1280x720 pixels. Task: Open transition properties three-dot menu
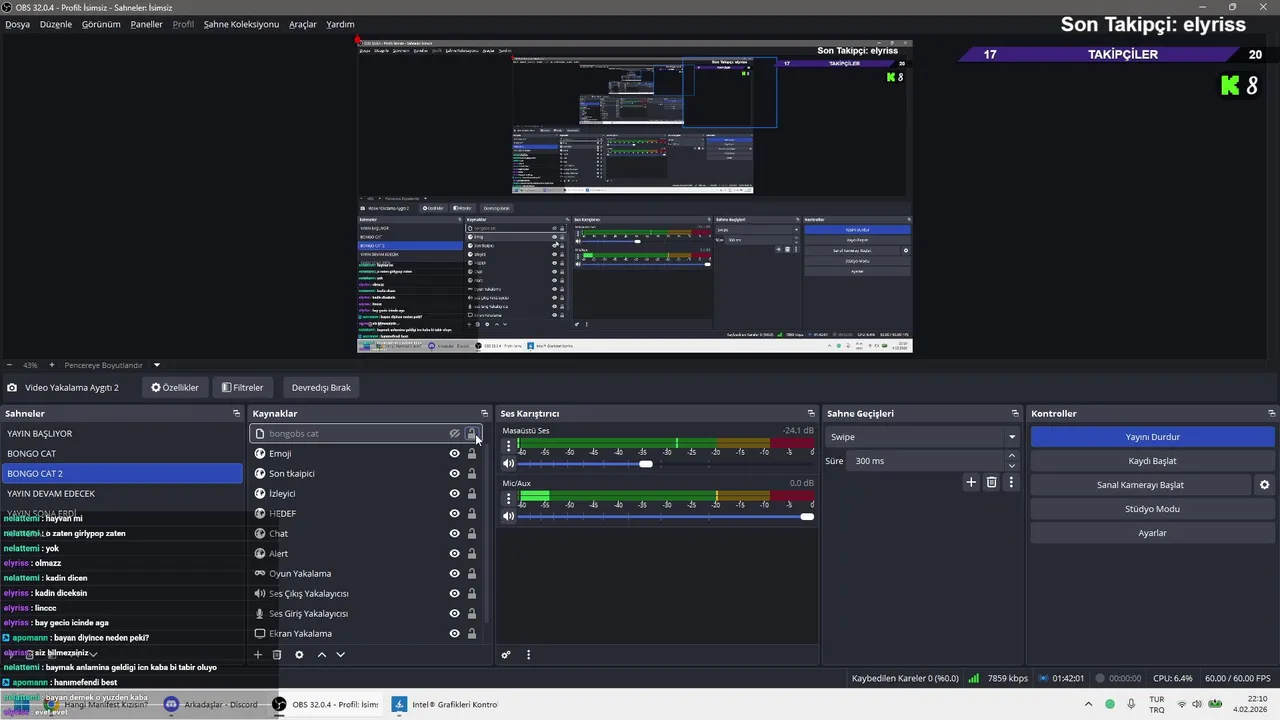click(x=1011, y=482)
